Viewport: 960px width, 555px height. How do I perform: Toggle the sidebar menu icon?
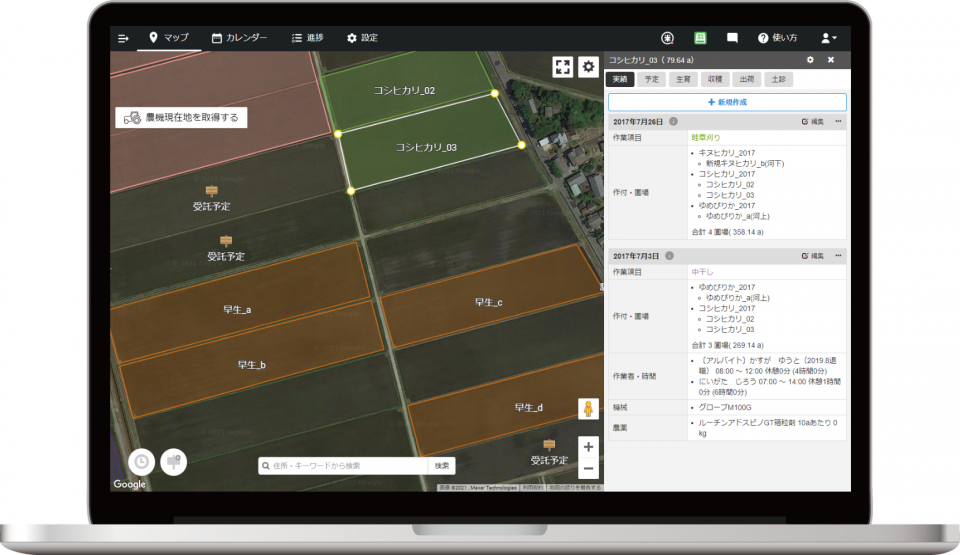[124, 38]
